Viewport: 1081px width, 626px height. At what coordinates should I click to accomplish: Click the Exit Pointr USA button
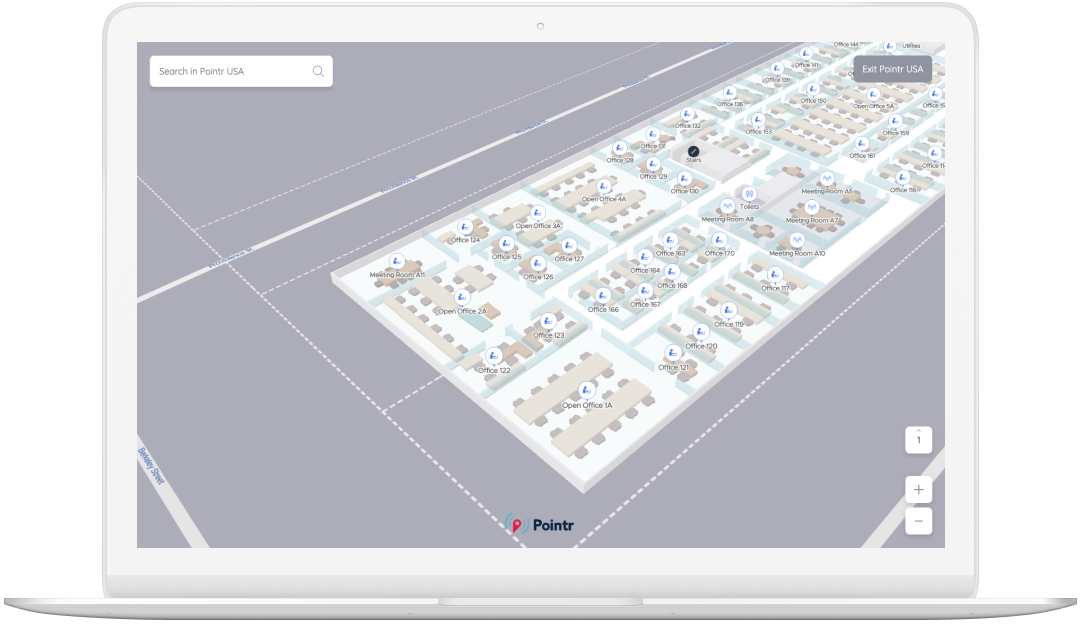[x=891, y=69]
